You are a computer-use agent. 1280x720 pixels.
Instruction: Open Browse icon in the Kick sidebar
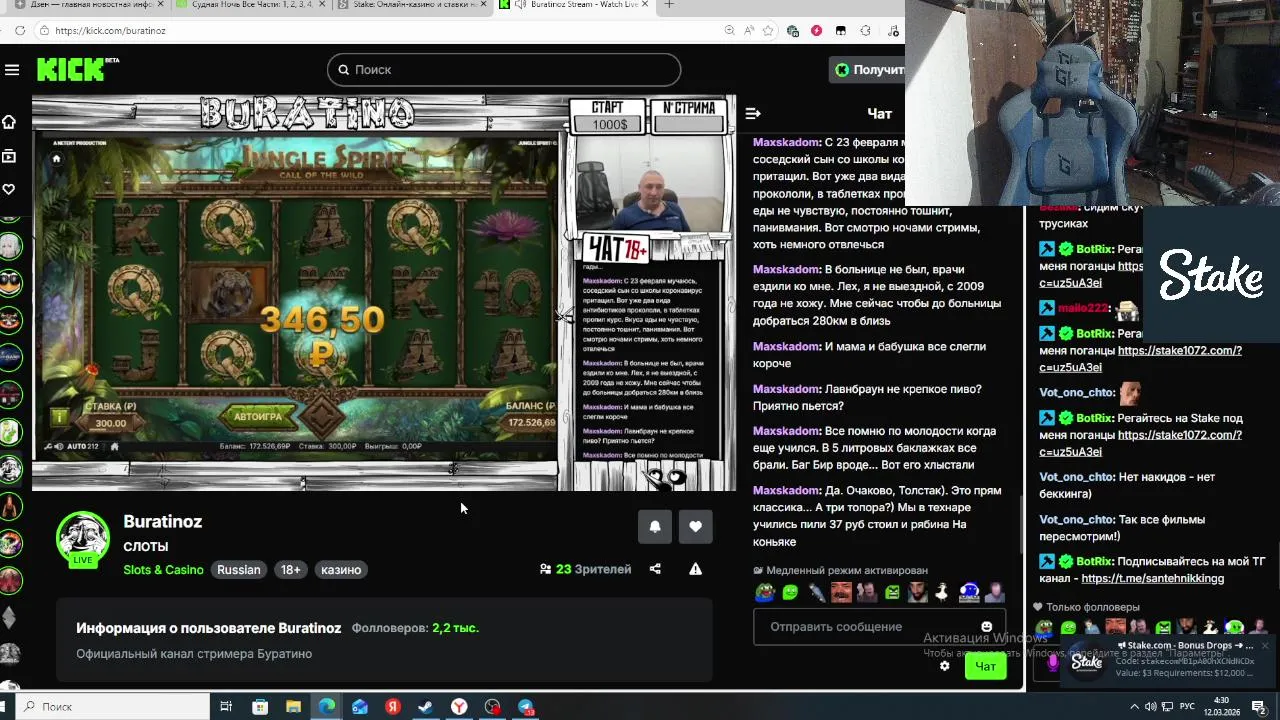pos(9,156)
